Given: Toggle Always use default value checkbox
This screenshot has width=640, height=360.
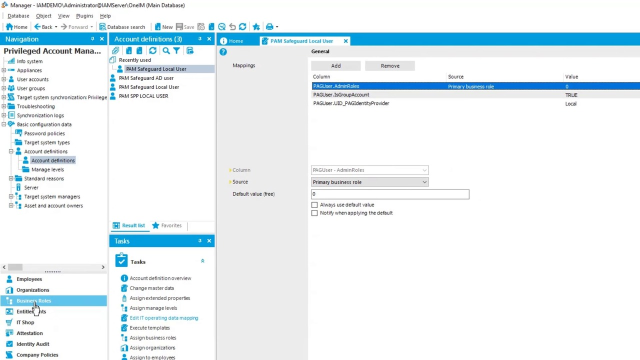Looking at the screenshot, I should (314, 205).
